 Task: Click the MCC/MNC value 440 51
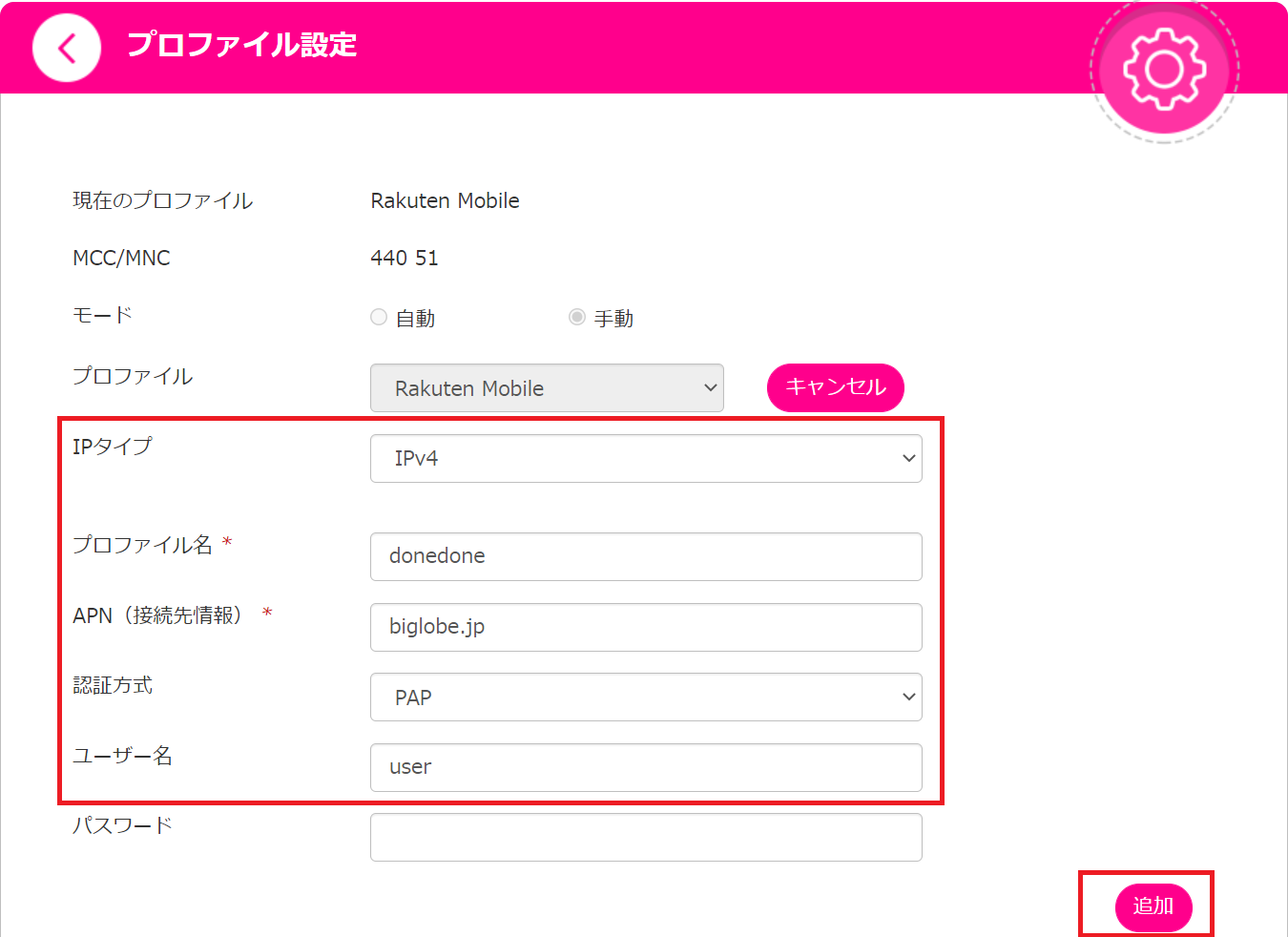(x=405, y=259)
